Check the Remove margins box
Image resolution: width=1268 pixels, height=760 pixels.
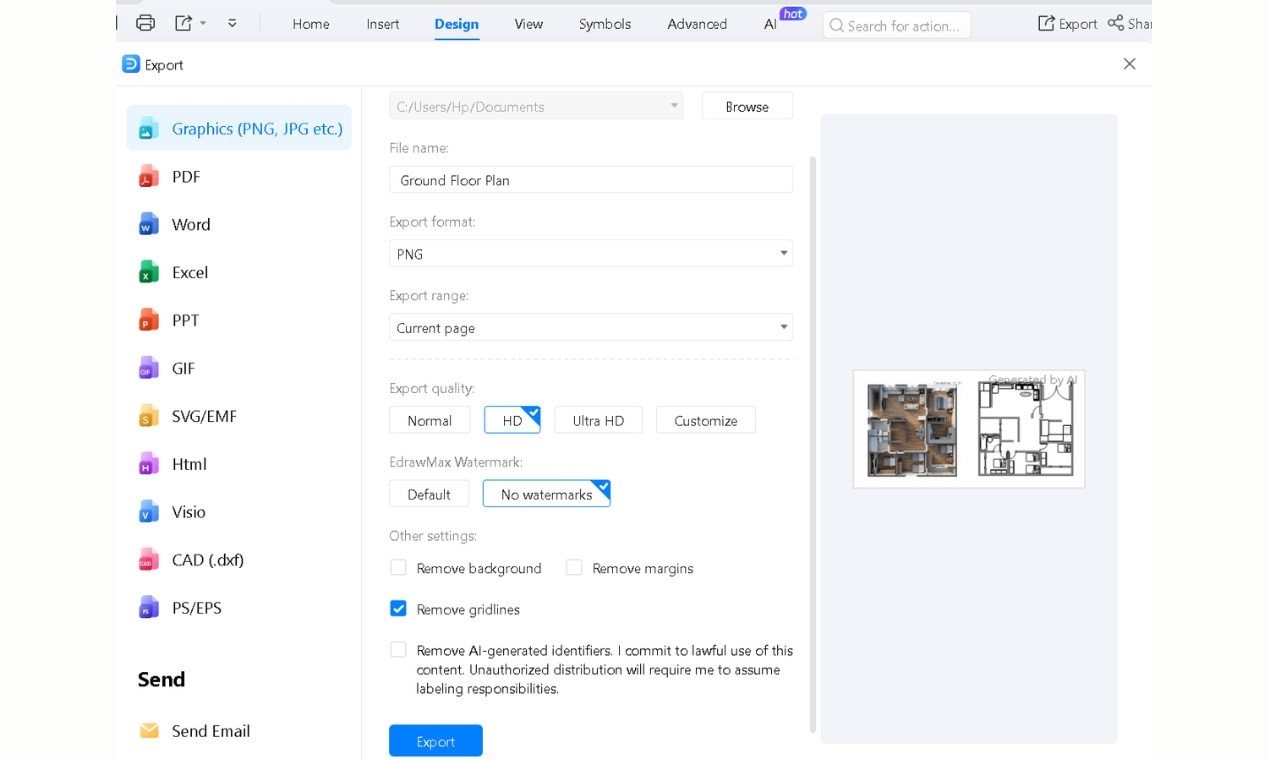[575, 567]
